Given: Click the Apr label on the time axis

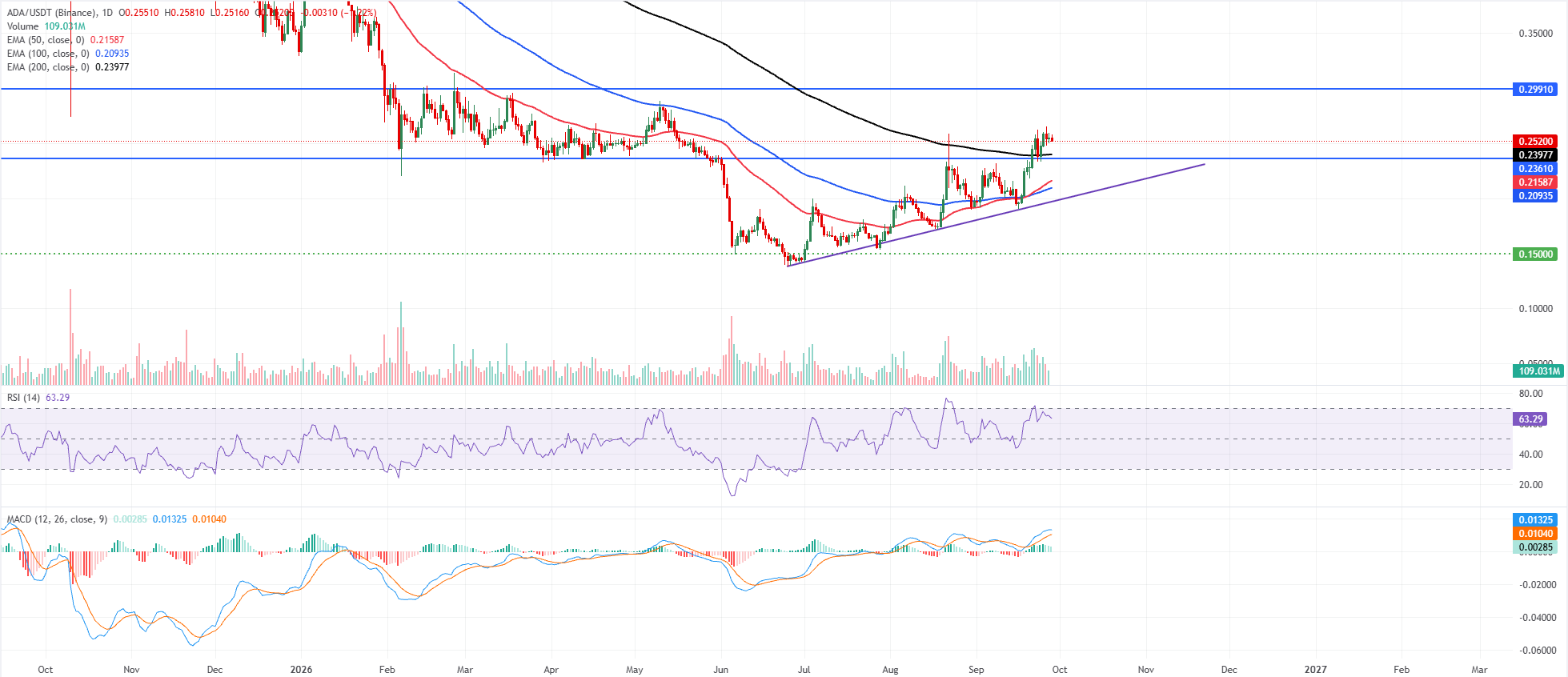Looking at the screenshot, I should coord(551,670).
